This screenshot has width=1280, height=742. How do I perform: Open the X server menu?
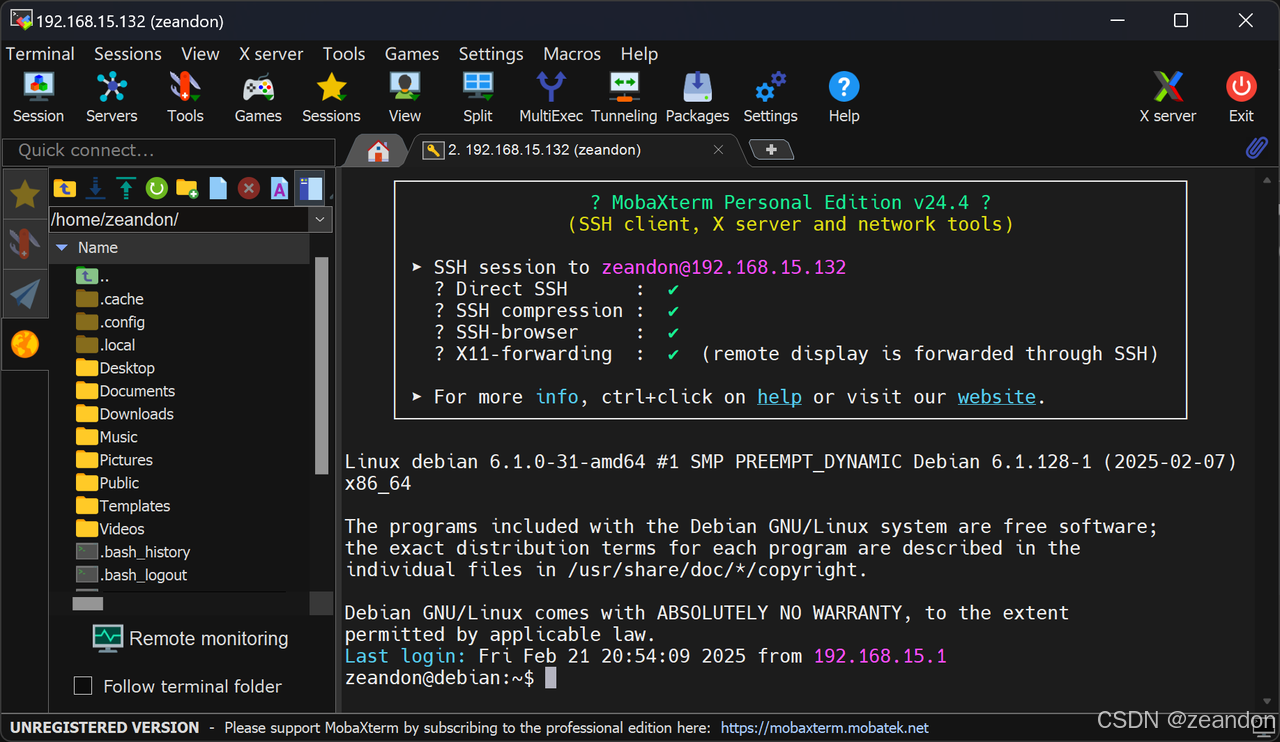pos(271,54)
